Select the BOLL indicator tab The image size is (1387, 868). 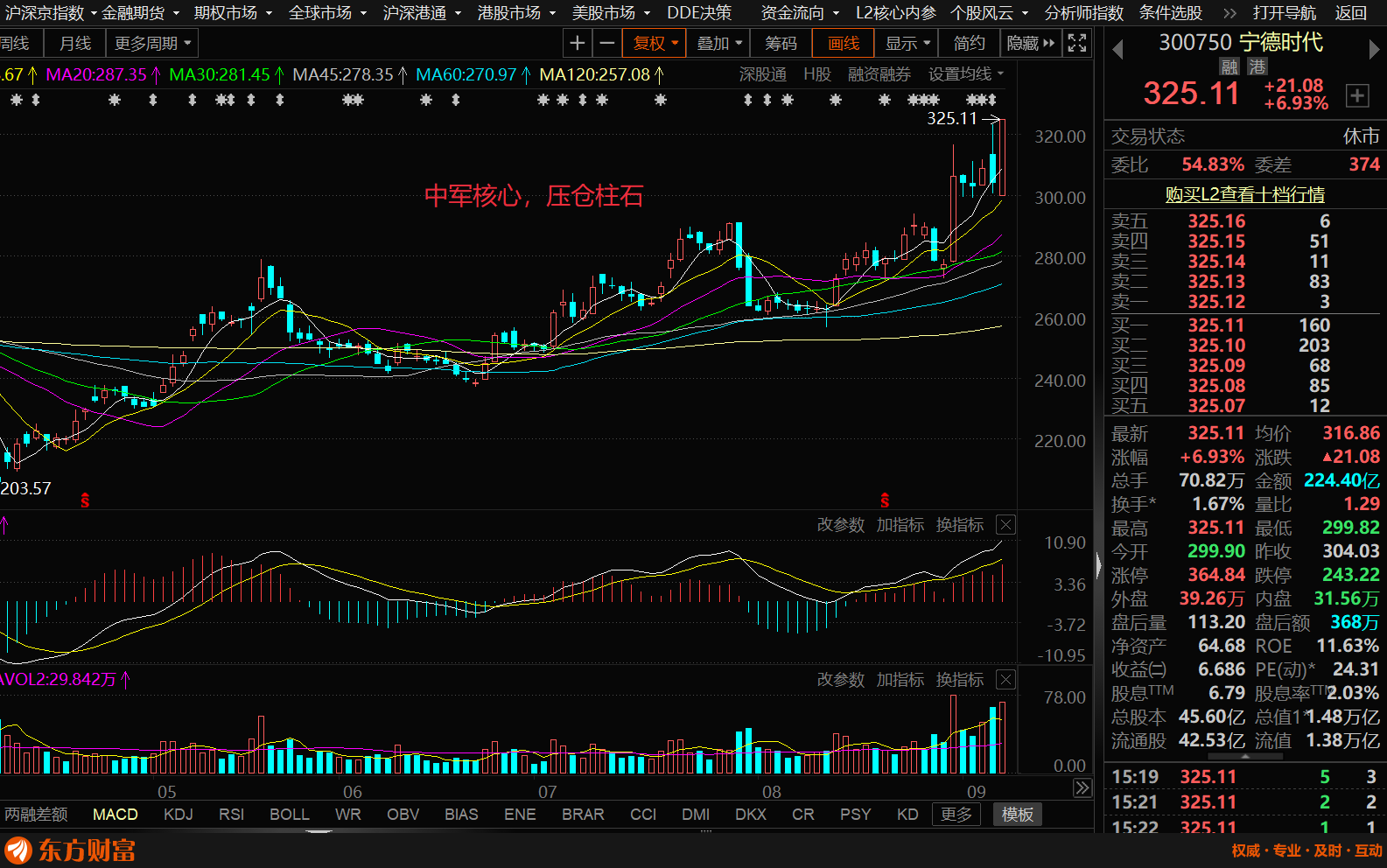point(290,815)
